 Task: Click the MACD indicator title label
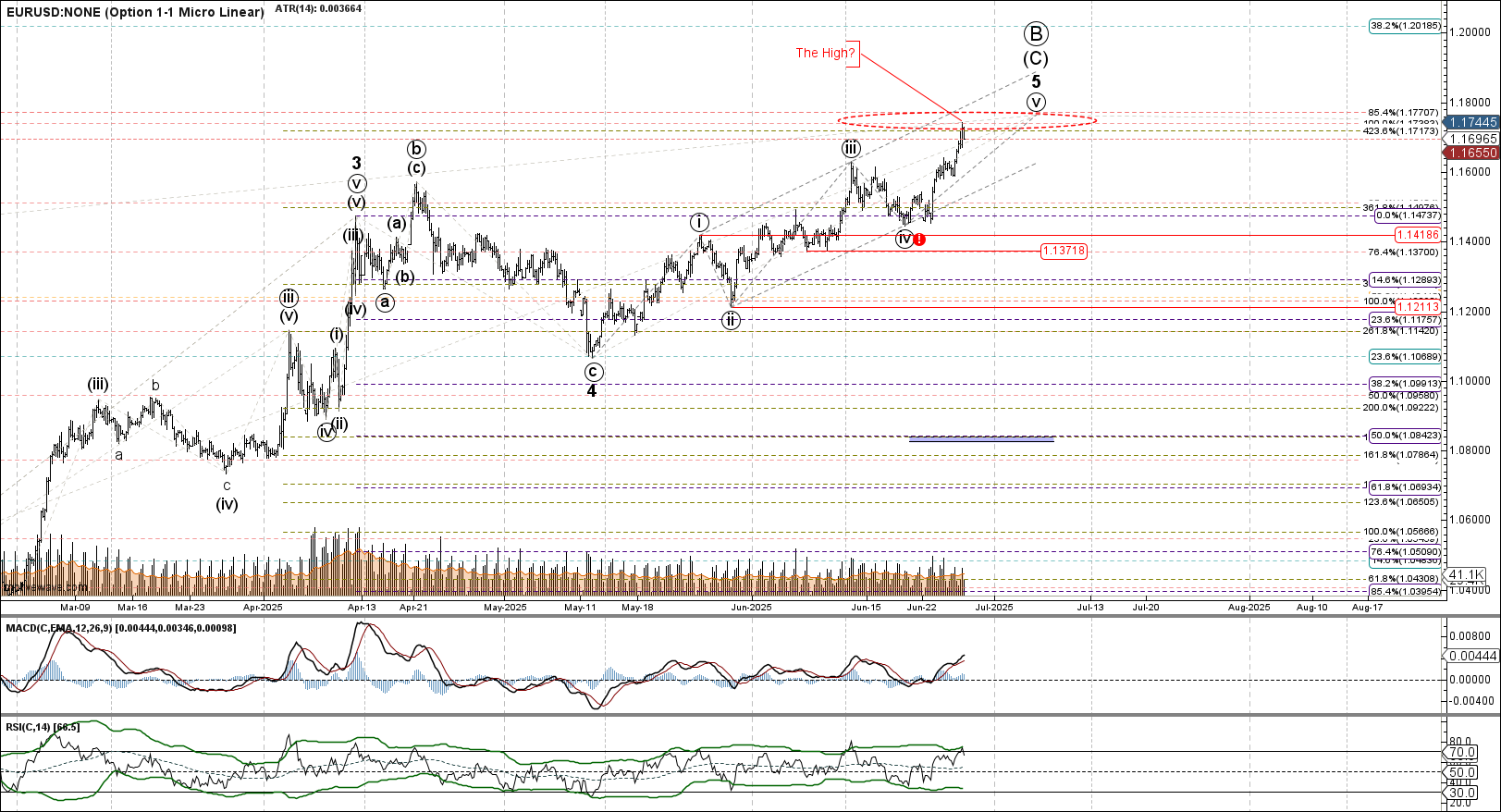tap(120, 628)
